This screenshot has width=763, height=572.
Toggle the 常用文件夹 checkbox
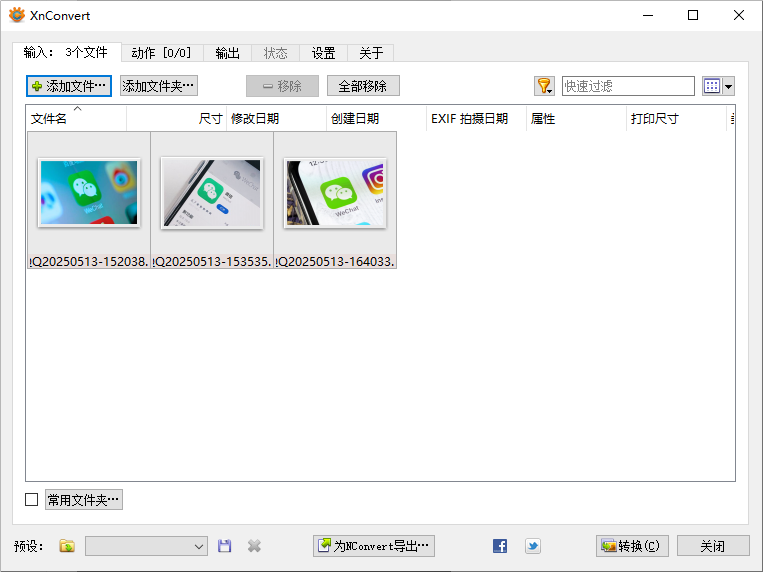32,499
